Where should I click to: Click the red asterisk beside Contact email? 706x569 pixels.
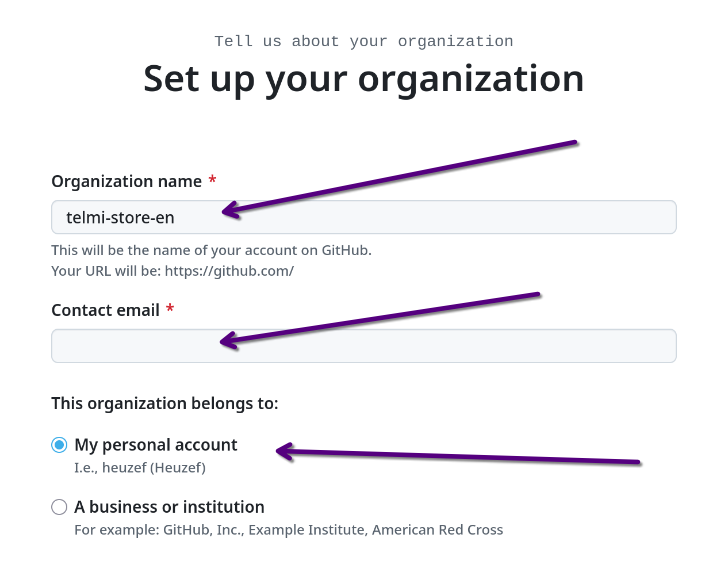(x=170, y=310)
